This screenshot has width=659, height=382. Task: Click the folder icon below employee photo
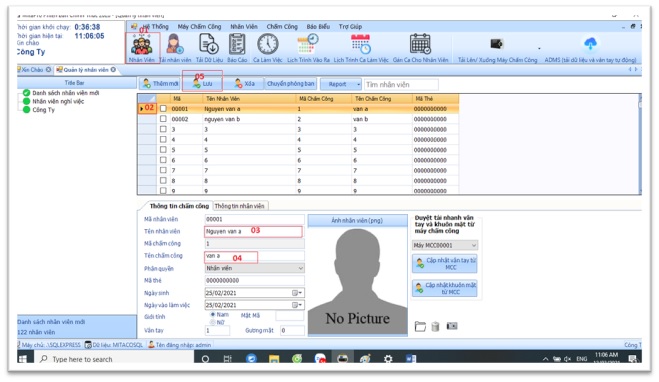click(x=420, y=326)
